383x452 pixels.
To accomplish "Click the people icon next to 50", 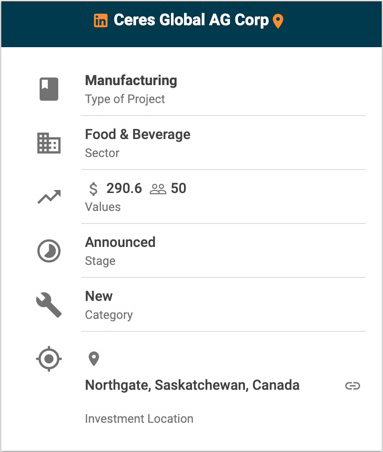I will [158, 189].
